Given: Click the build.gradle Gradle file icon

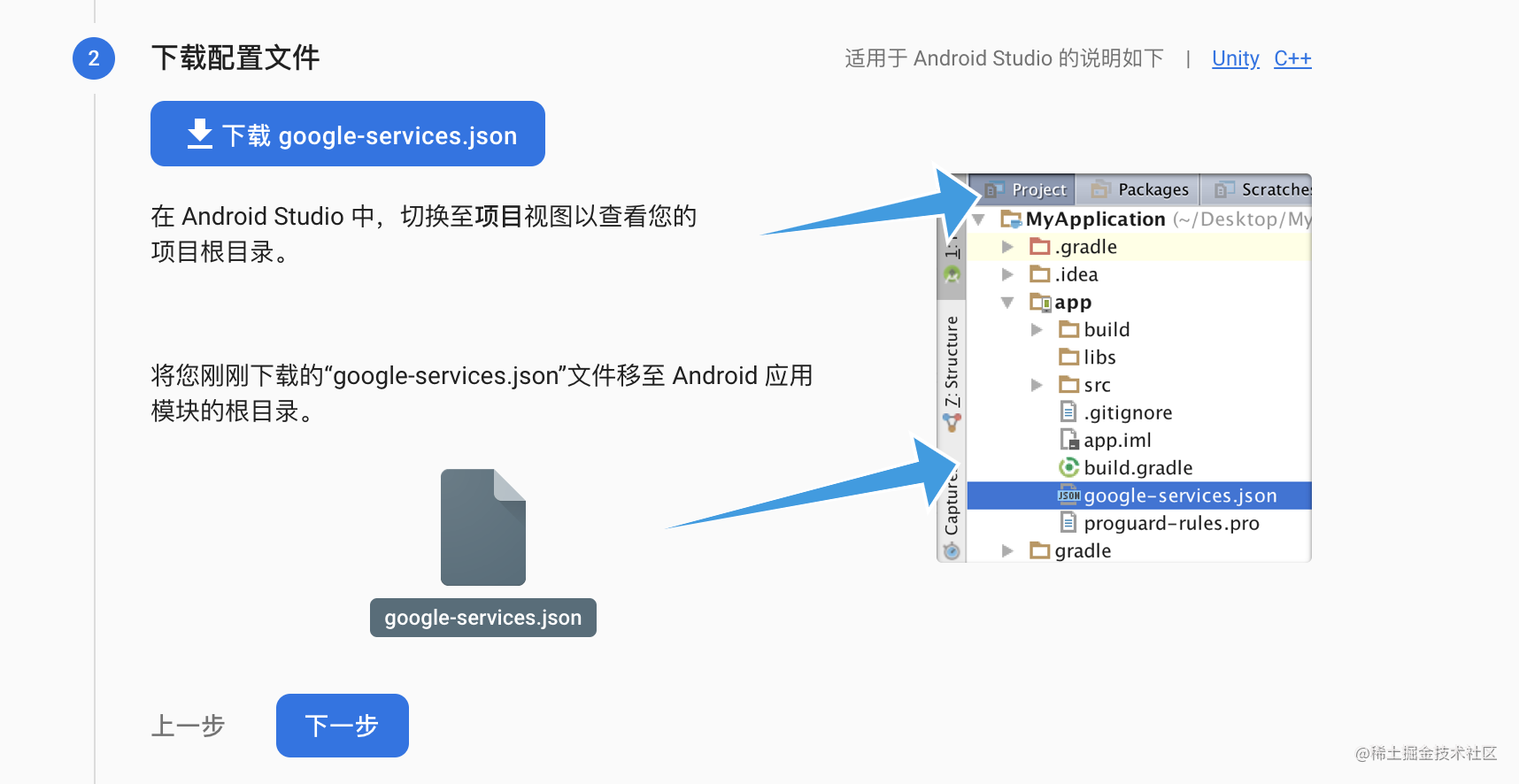Looking at the screenshot, I should [x=1069, y=467].
